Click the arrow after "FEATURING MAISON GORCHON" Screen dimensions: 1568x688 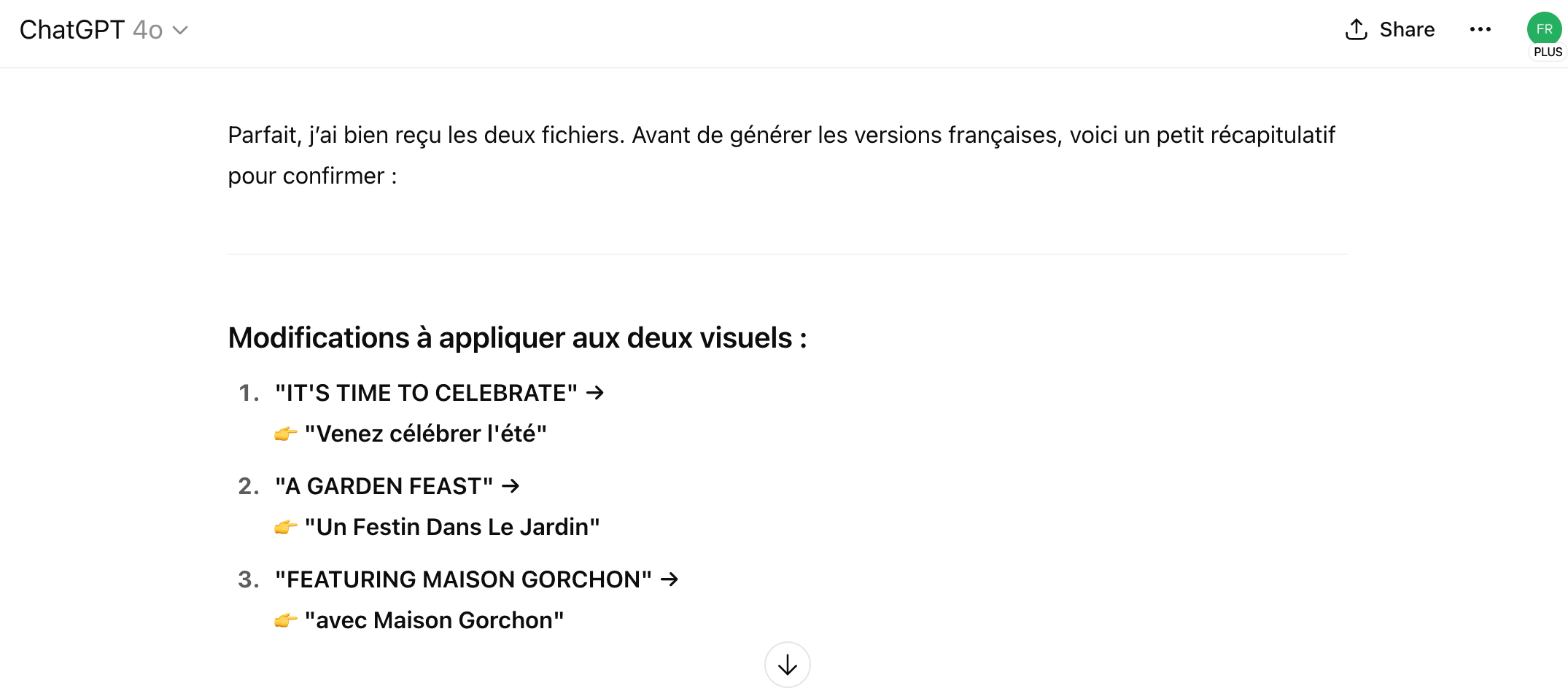point(669,579)
